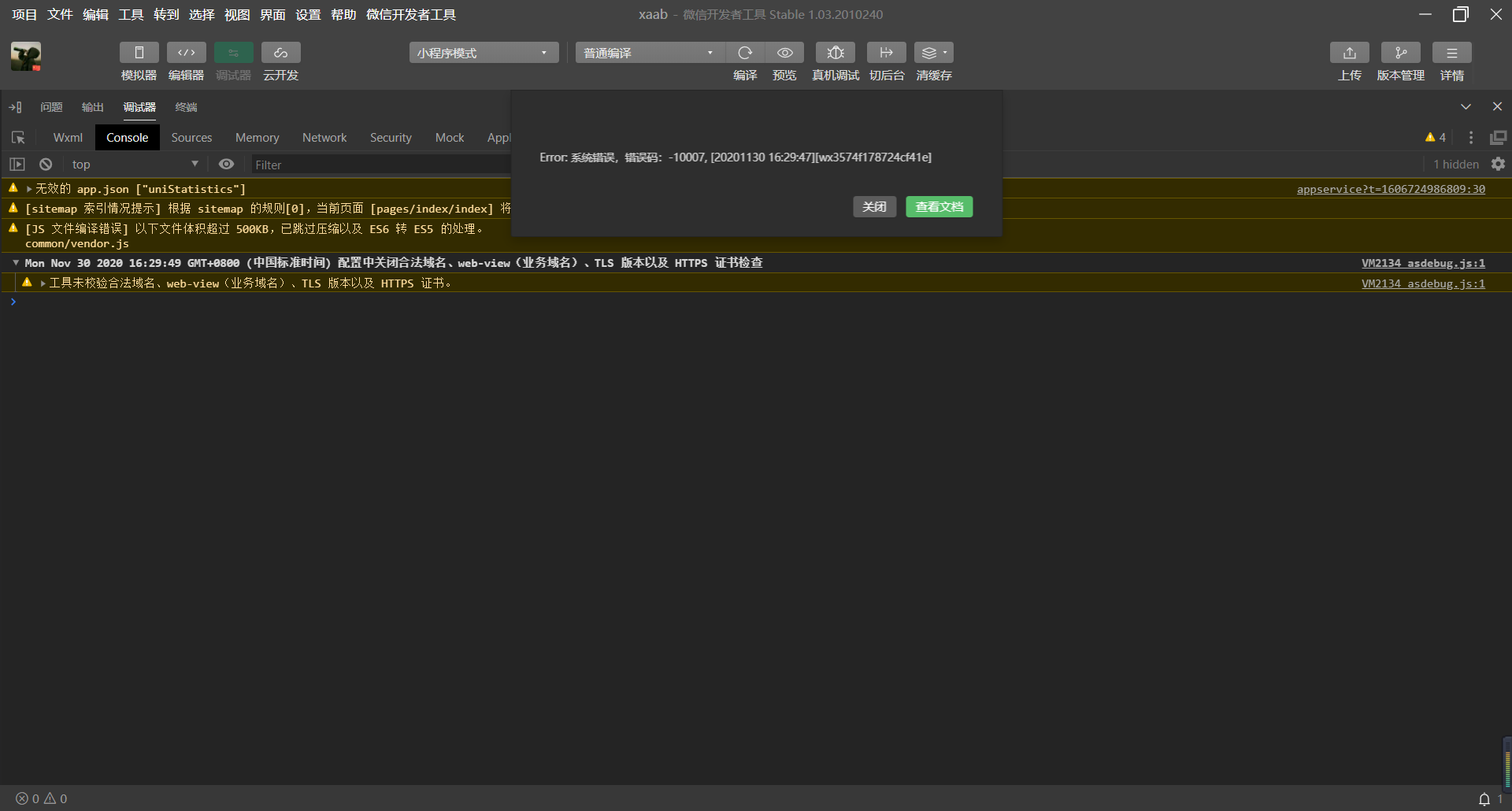Toggle the 模拟器 simulator panel button

click(139, 53)
